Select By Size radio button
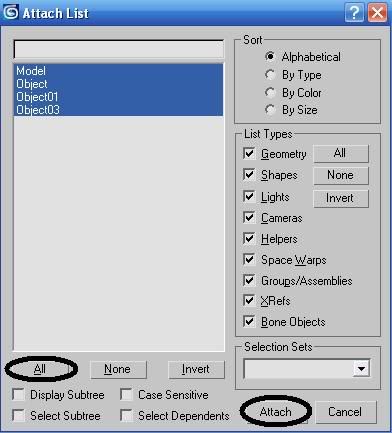Image resolution: width=392 pixels, height=433 pixels. [270, 110]
